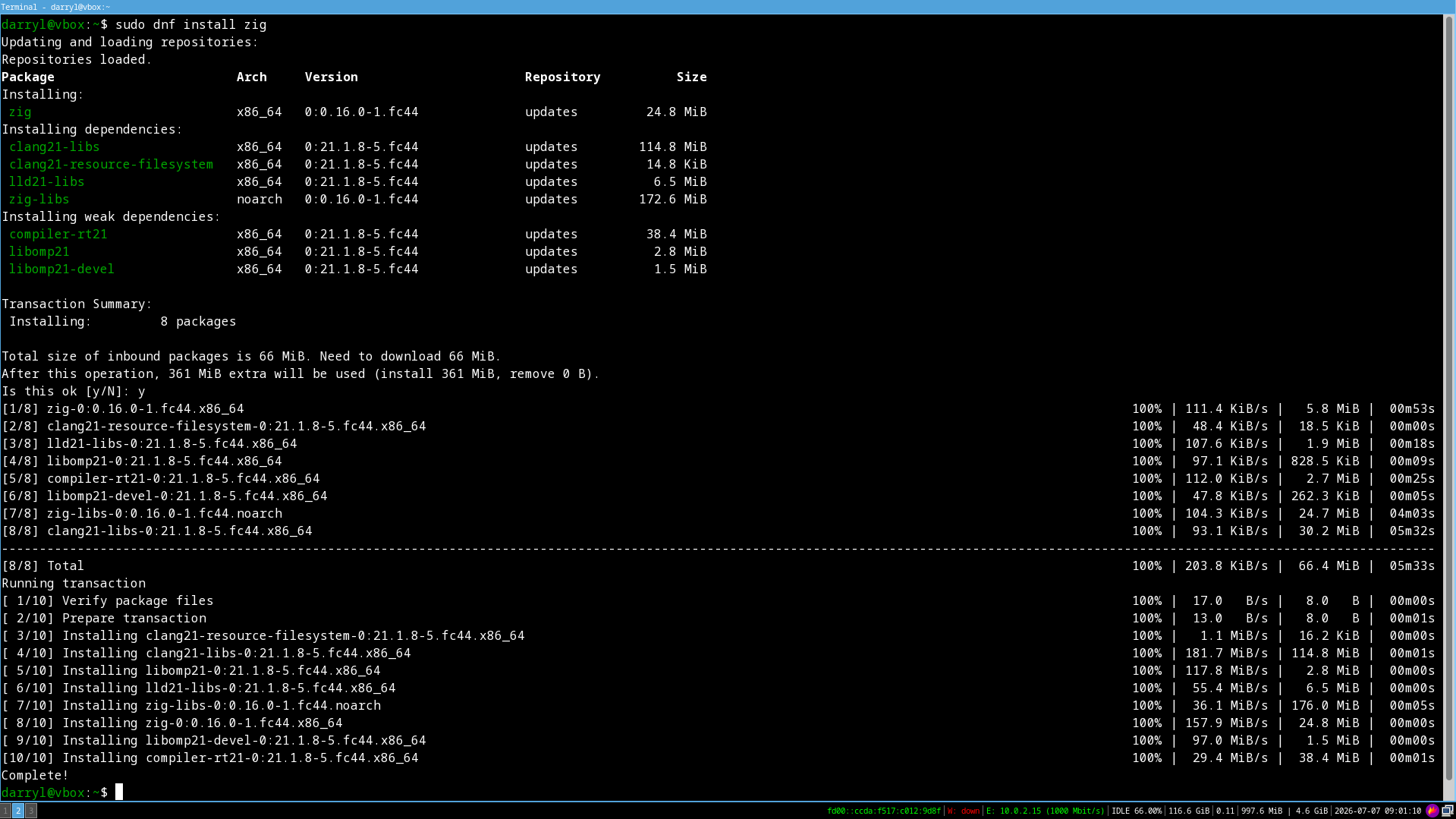Click the terminal cursor at the prompt
This screenshot has width=1456, height=819.
119,792
